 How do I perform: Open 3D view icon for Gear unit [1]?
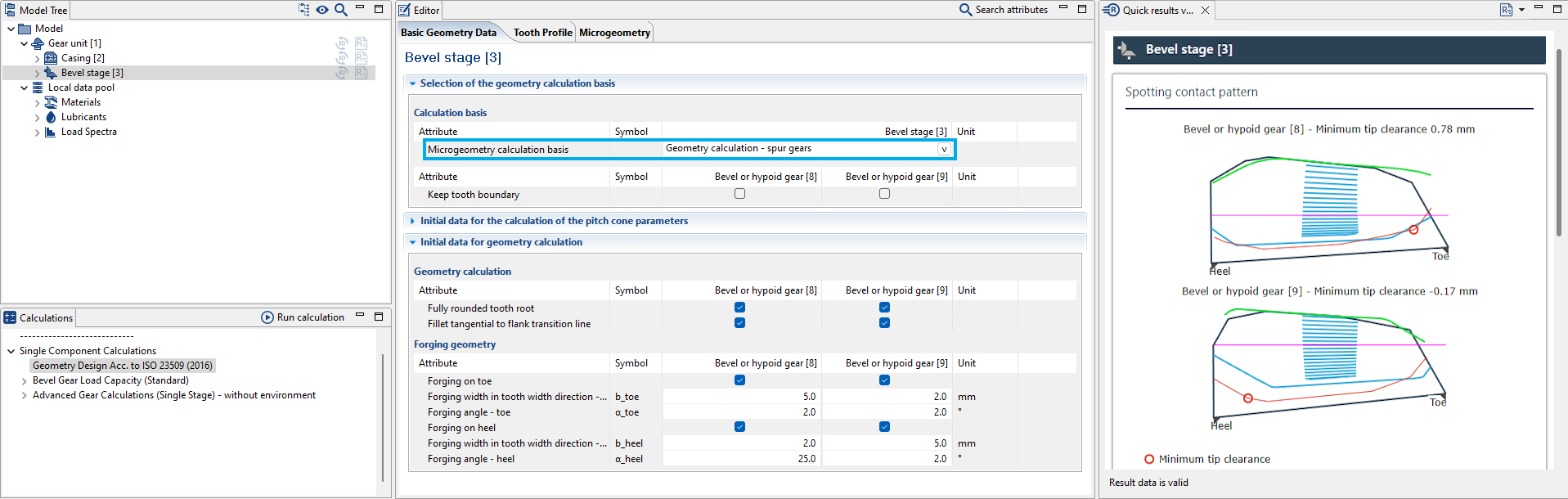pyautogui.click(x=343, y=43)
